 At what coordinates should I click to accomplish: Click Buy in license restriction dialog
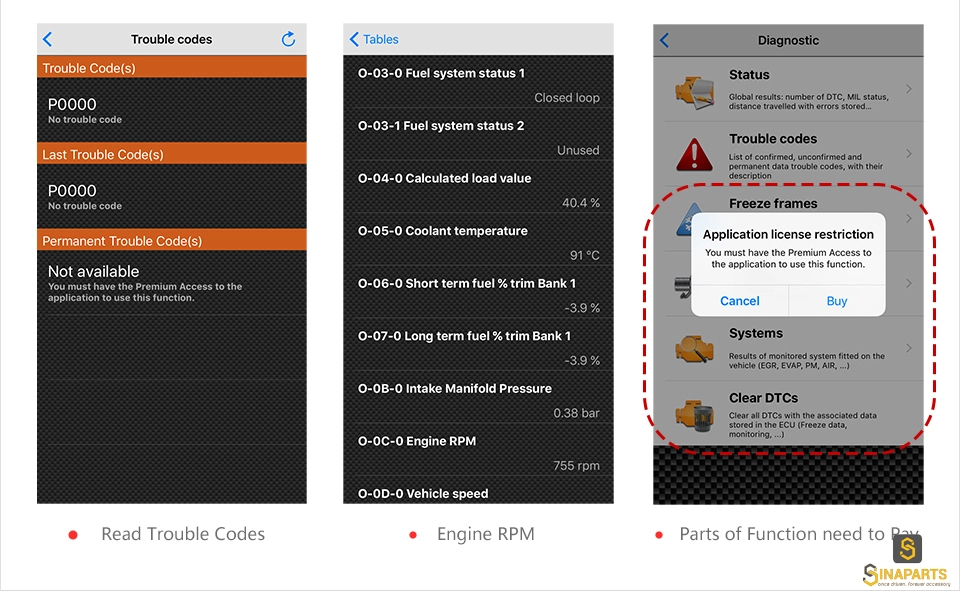(837, 301)
